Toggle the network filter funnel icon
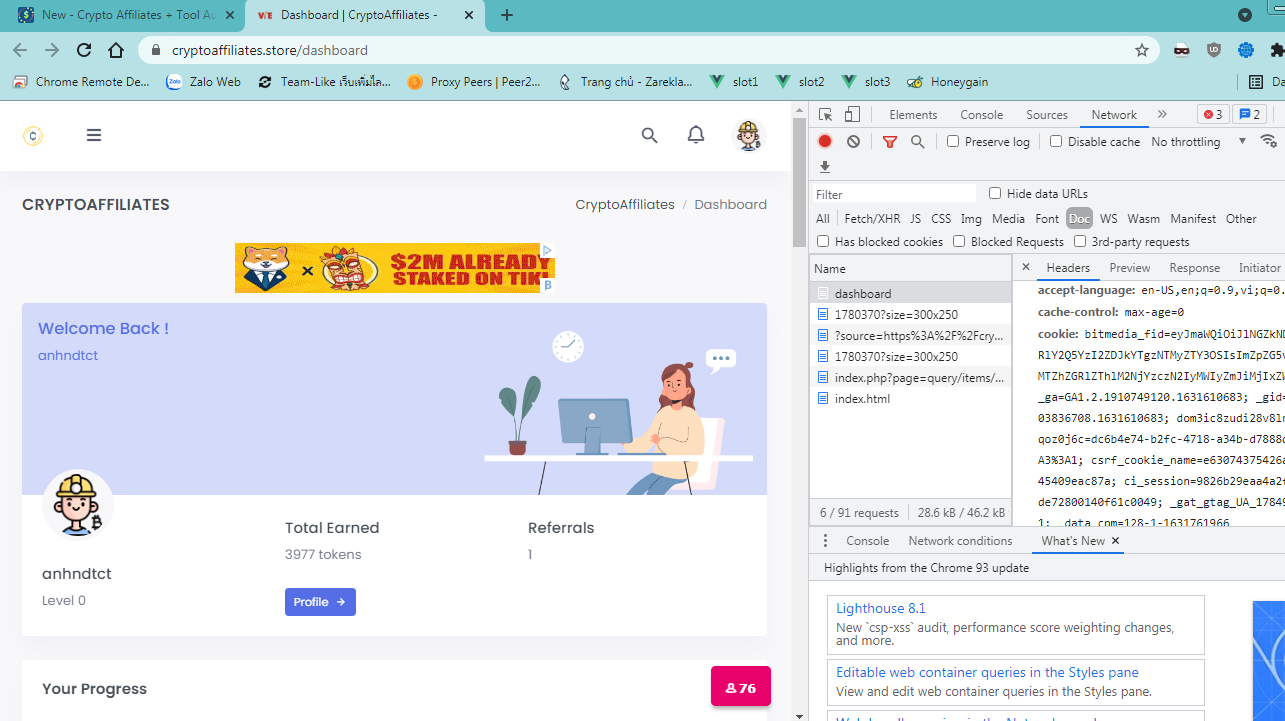The image size is (1285, 721). [x=890, y=142]
